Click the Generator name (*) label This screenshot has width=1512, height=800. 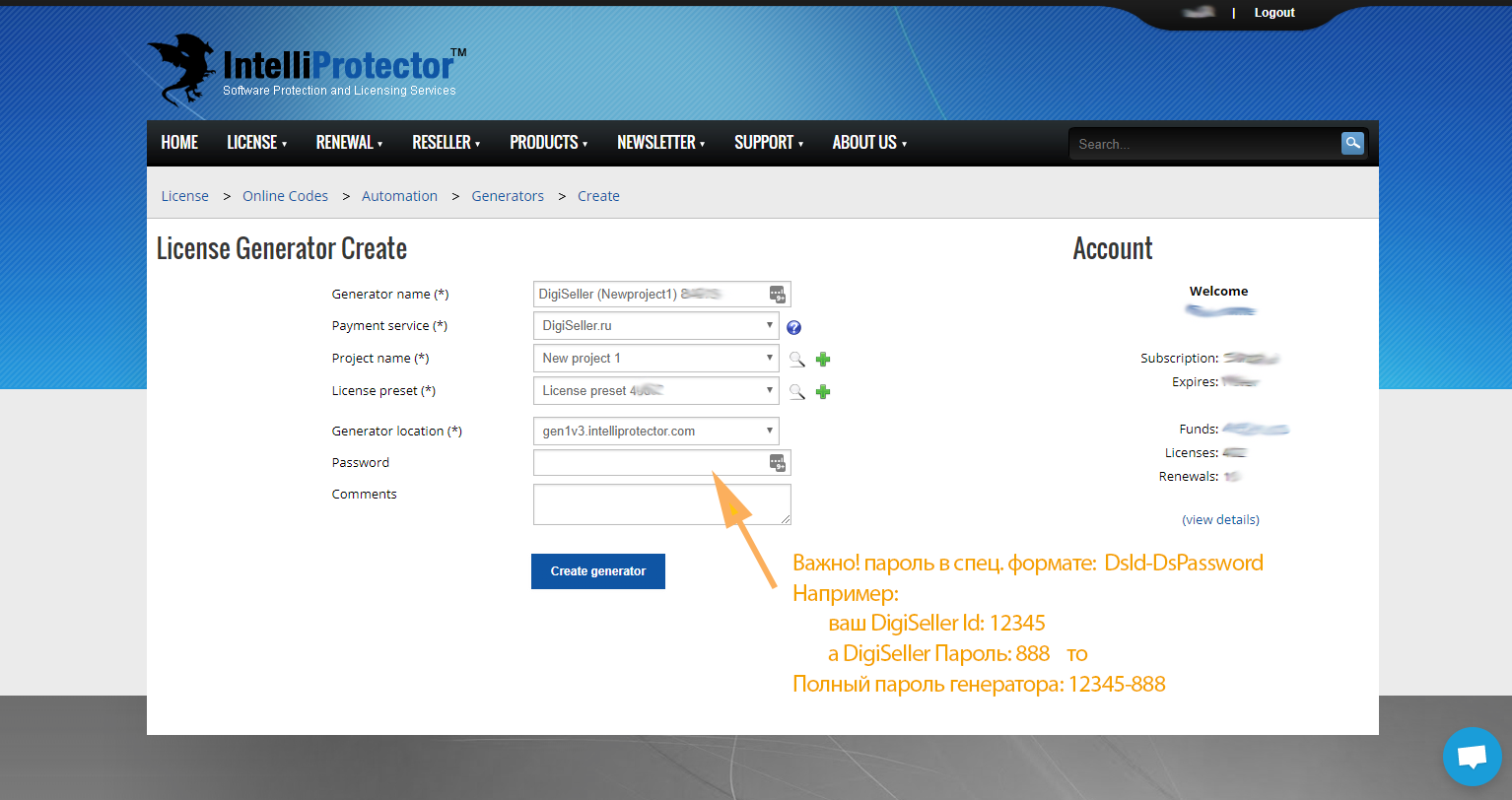point(390,294)
